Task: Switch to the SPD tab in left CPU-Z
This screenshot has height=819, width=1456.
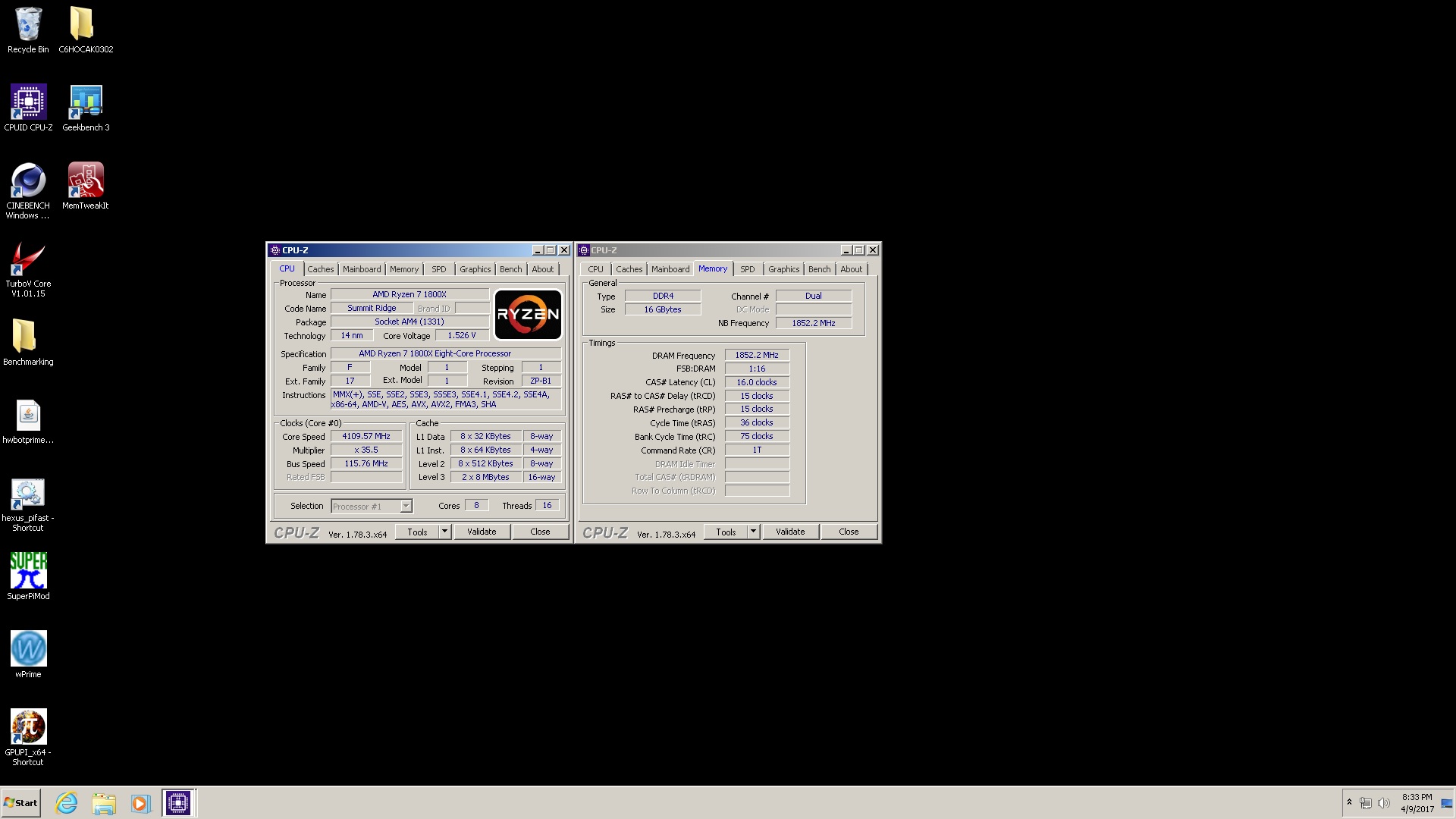Action: [439, 269]
